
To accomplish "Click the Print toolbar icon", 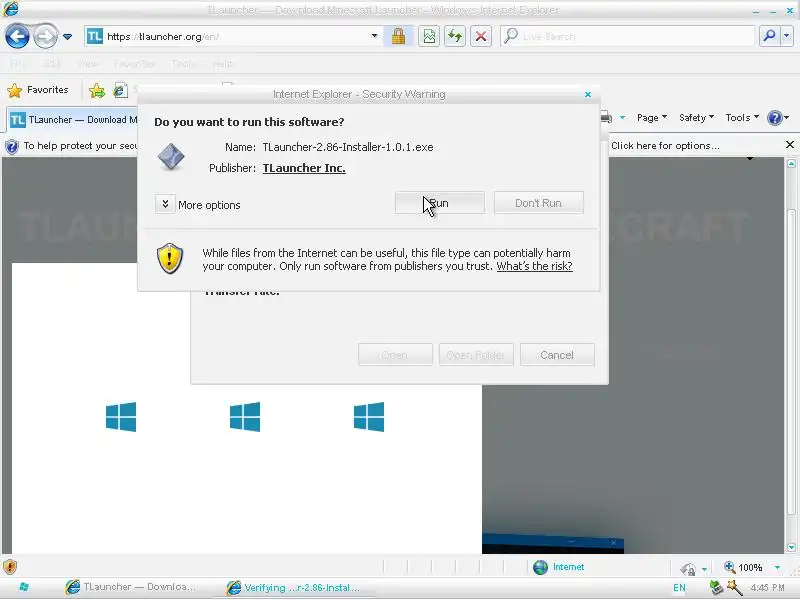I will [606, 118].
